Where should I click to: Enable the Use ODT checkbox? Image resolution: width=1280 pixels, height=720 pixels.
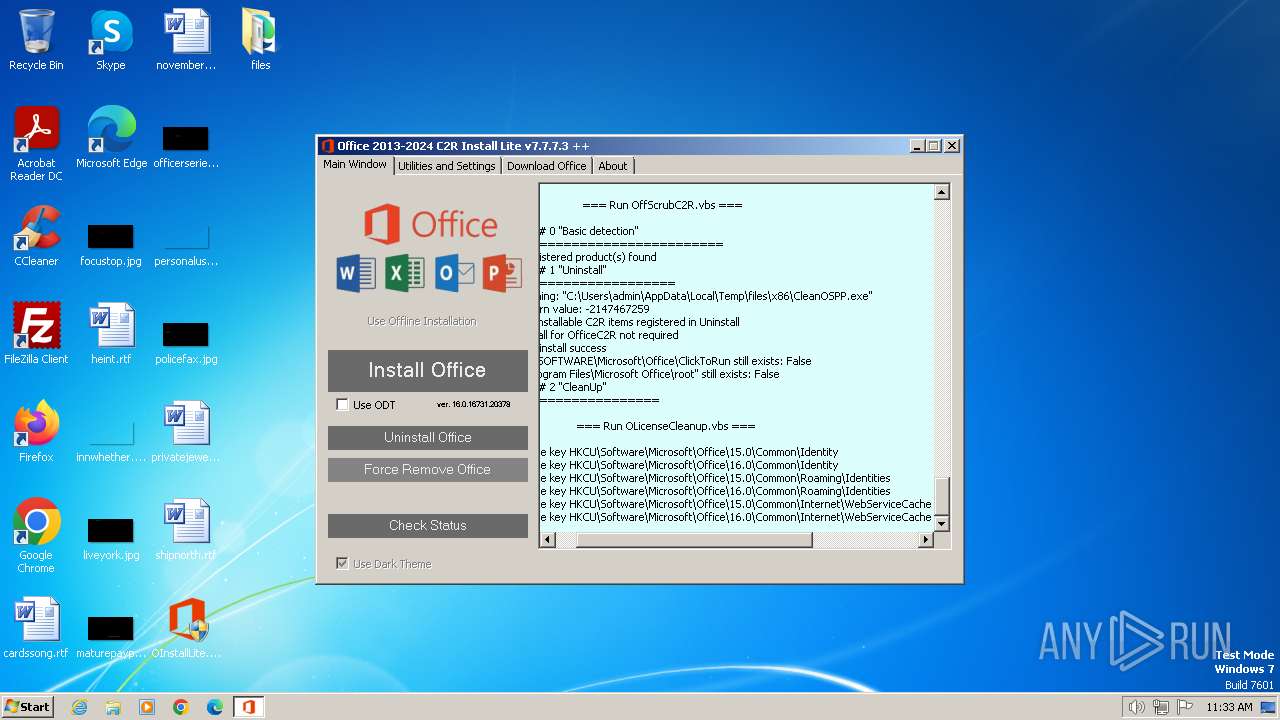(x=342, y=405)
